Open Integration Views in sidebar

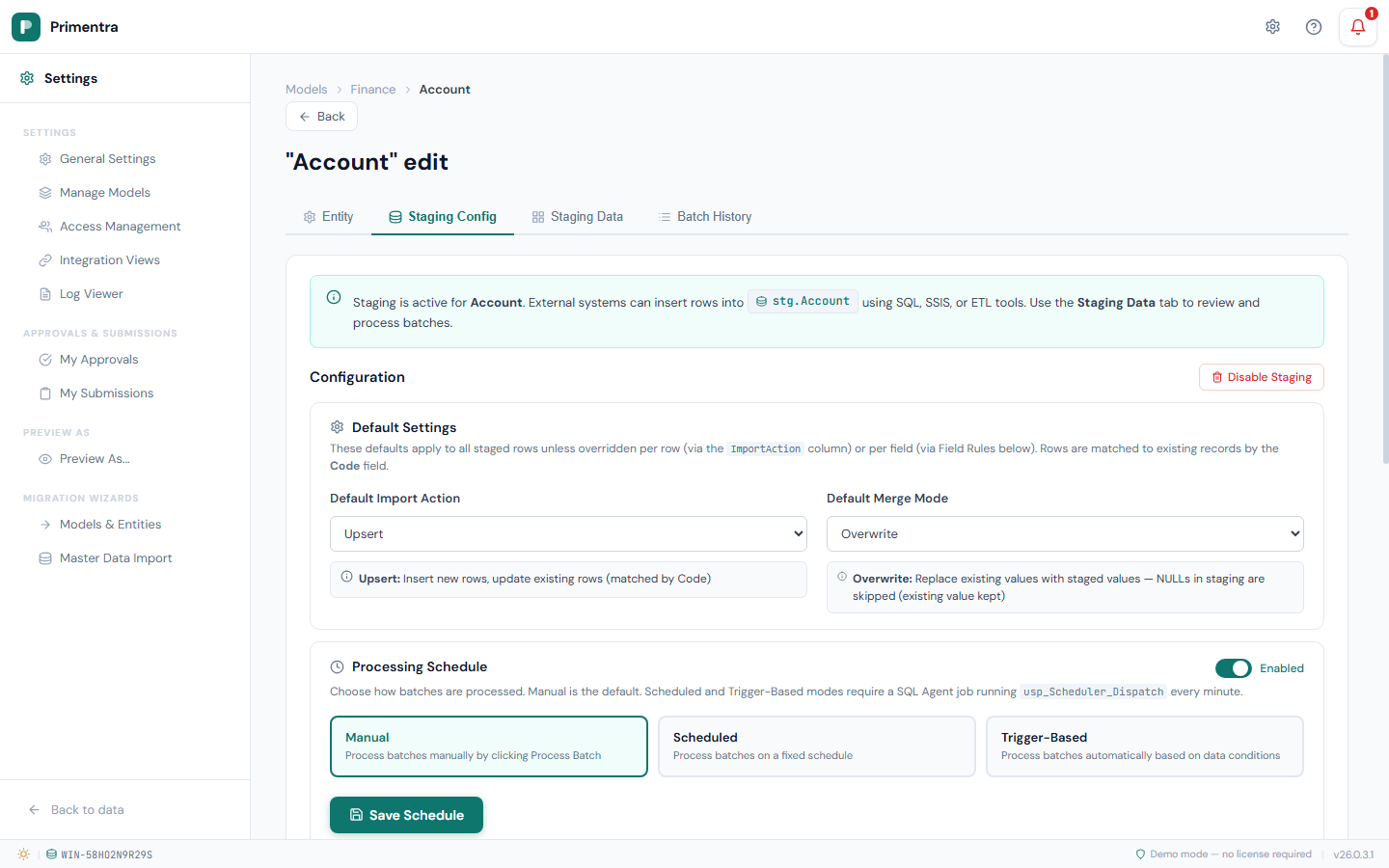pos(109,260)
